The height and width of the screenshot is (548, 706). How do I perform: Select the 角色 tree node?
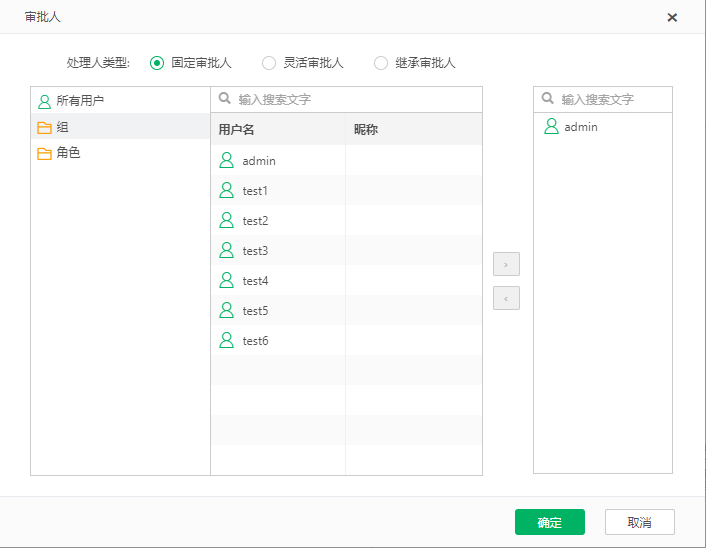[x=120, y=153]
